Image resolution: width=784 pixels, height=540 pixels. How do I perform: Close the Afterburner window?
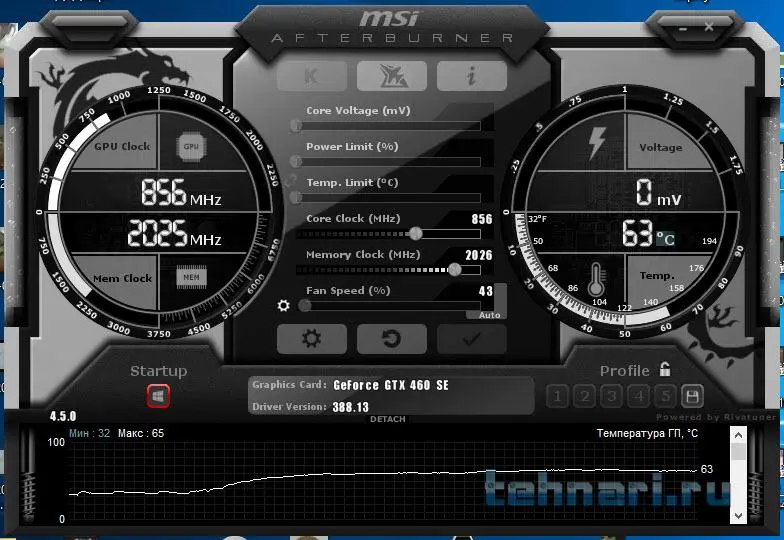(x=709, y=27)
